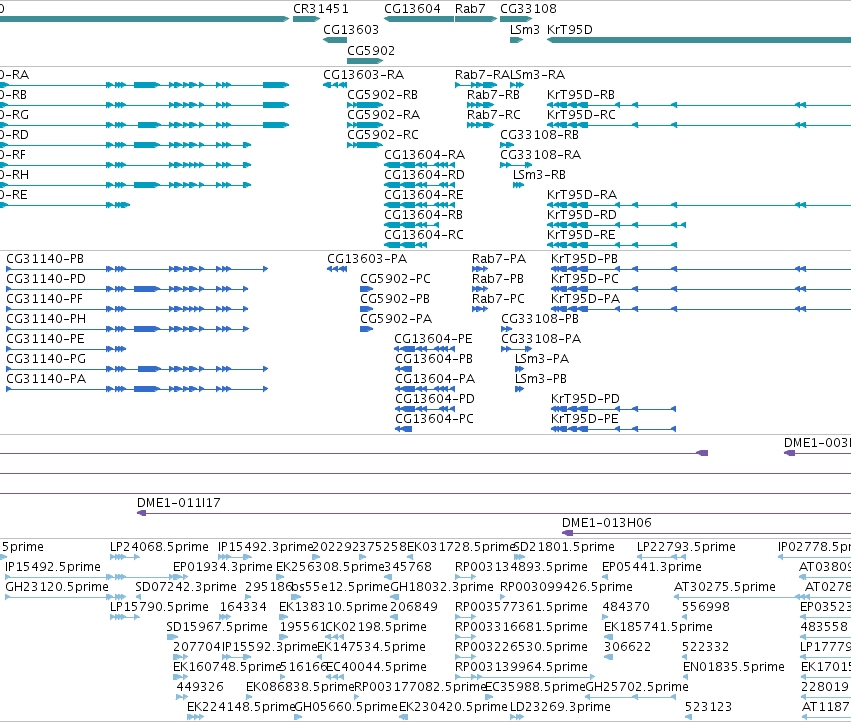
Task: Select protein CG31140-PH
Action: (46, 319)
